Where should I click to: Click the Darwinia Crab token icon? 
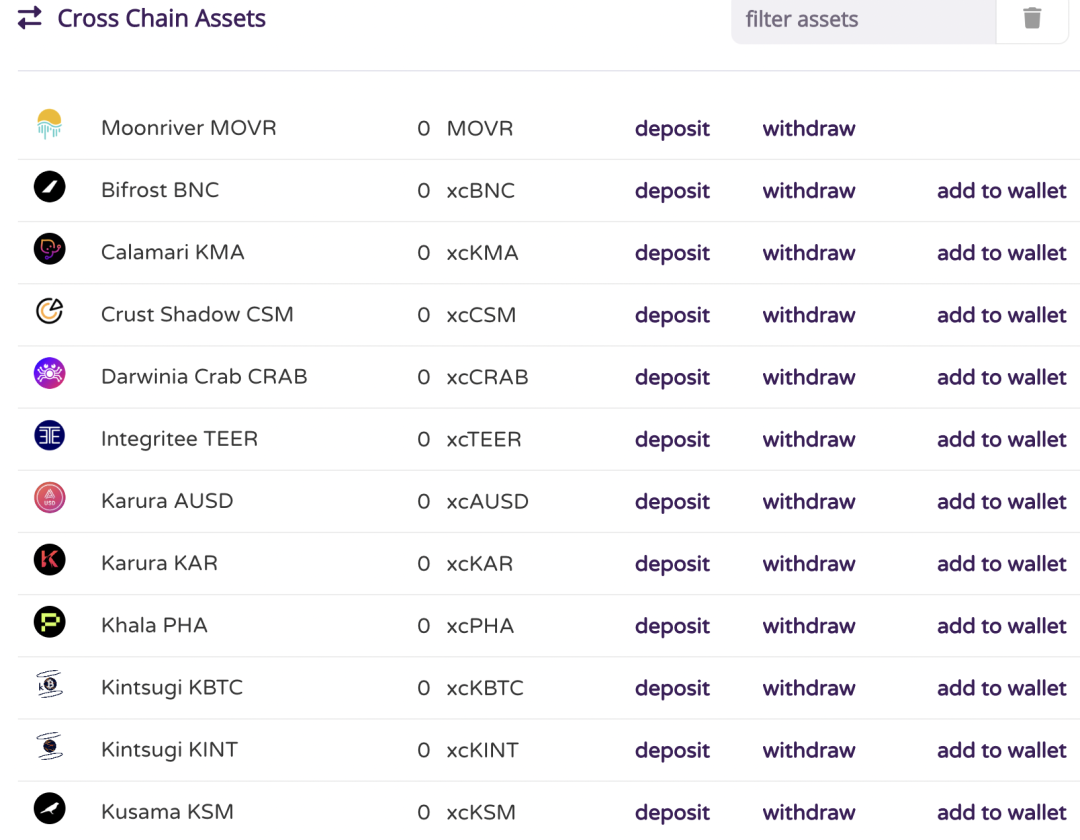[x=49, y=373]
